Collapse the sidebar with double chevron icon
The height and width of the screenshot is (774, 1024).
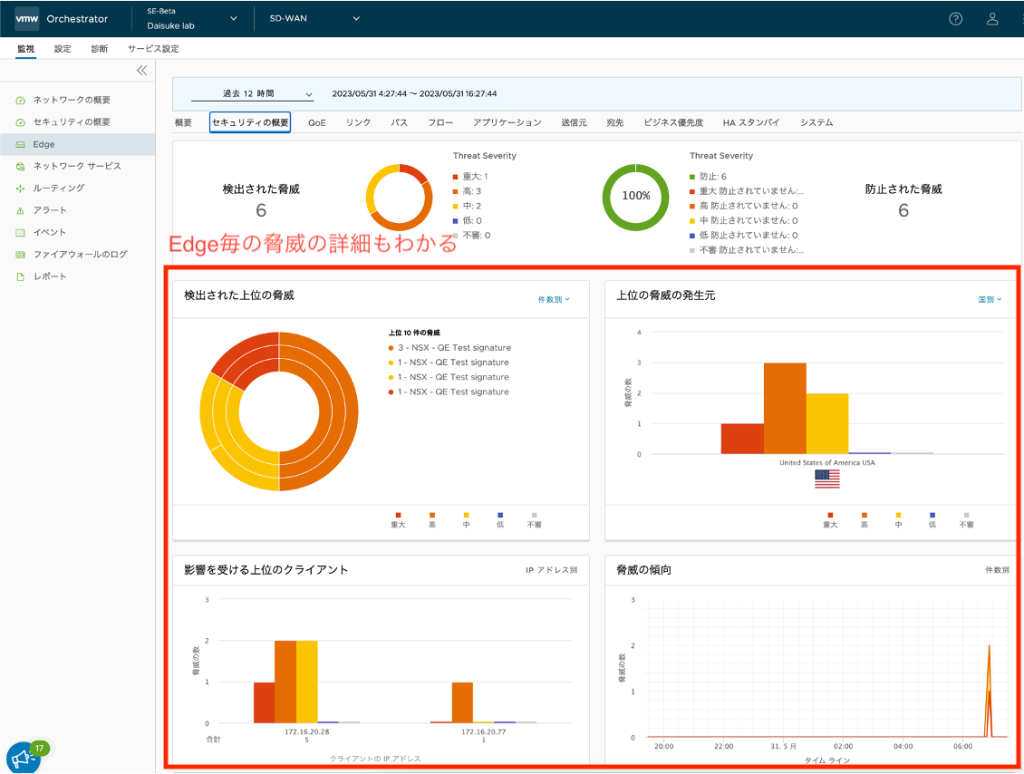142,70
